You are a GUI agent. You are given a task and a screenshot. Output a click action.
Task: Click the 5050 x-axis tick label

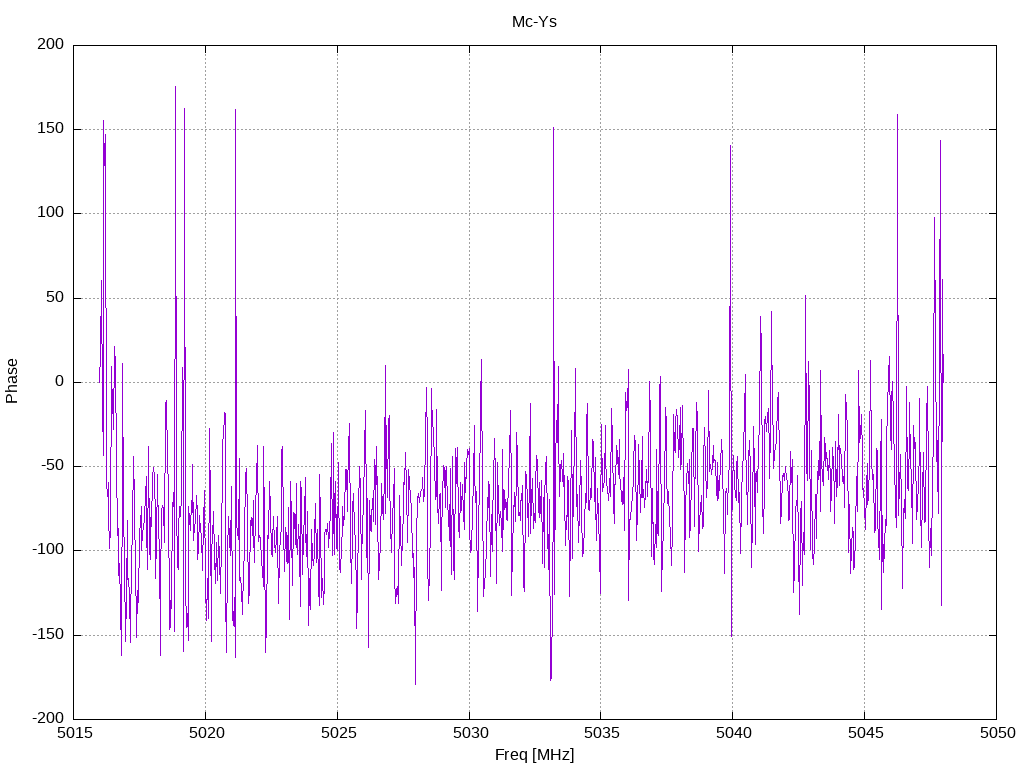pyautogui.click(x=997, y=733)
